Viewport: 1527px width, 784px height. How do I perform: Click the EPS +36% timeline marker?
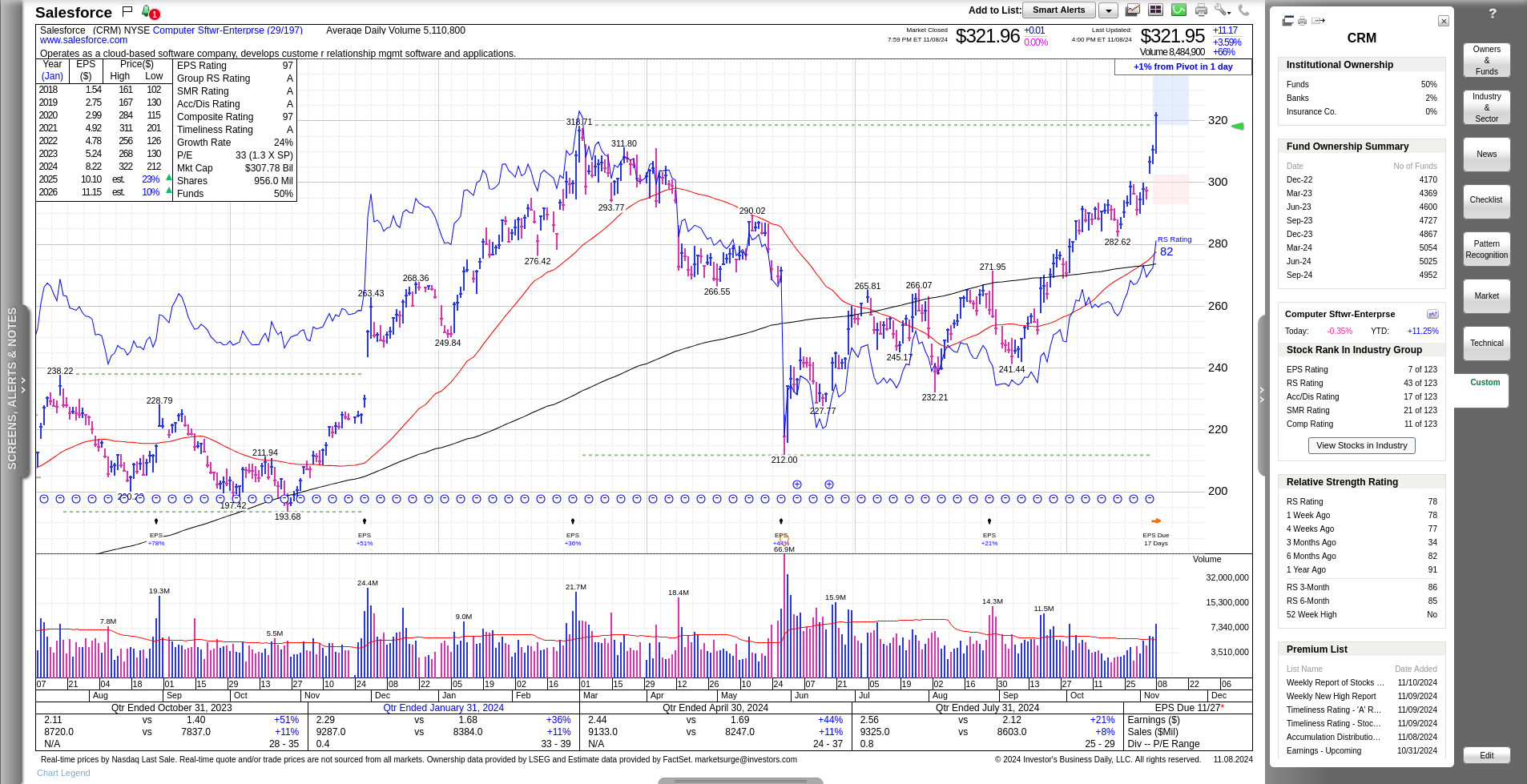573,538
